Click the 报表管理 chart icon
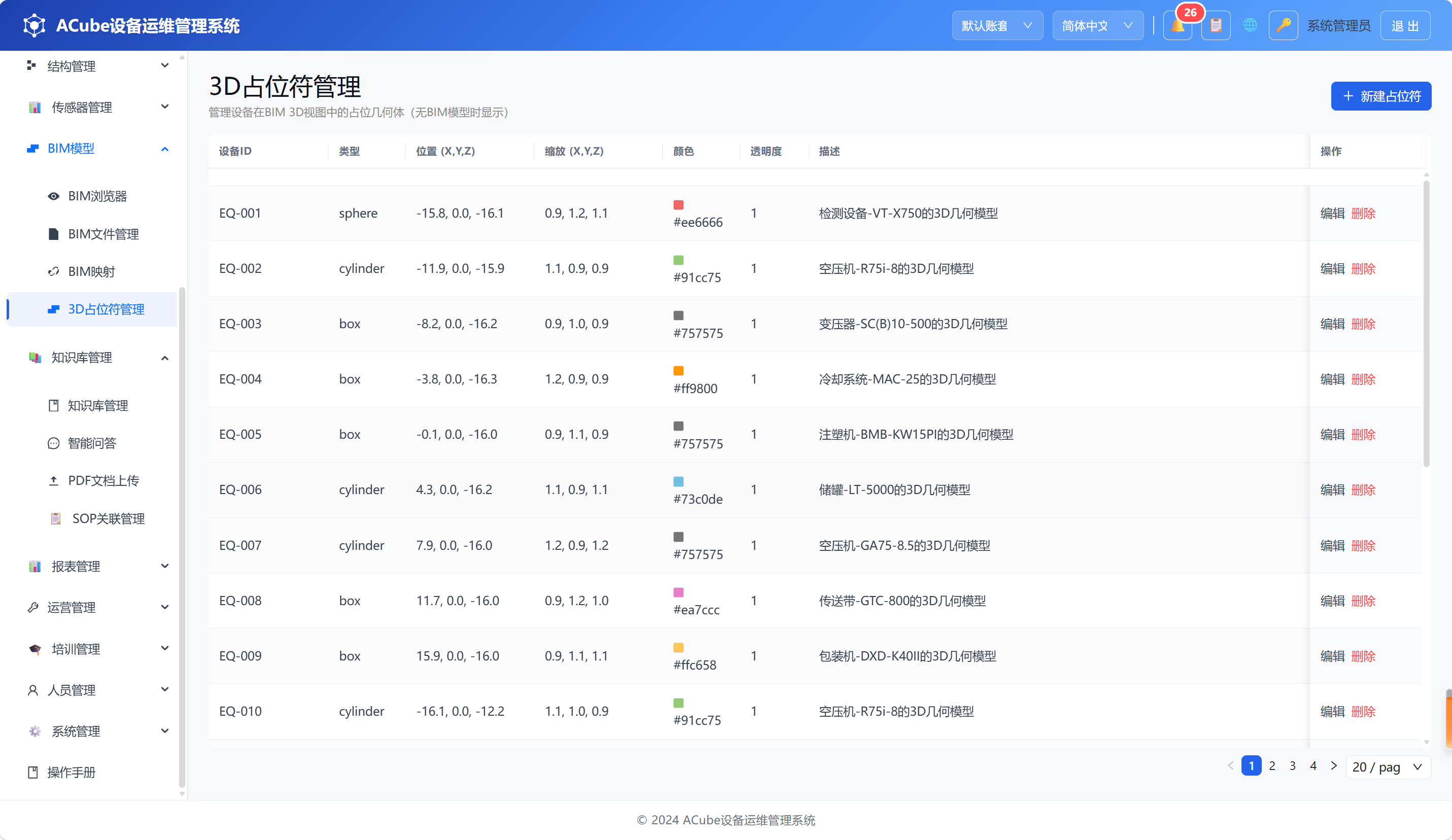Screen dimensions: 1452x840 click(x=34, y=566)
